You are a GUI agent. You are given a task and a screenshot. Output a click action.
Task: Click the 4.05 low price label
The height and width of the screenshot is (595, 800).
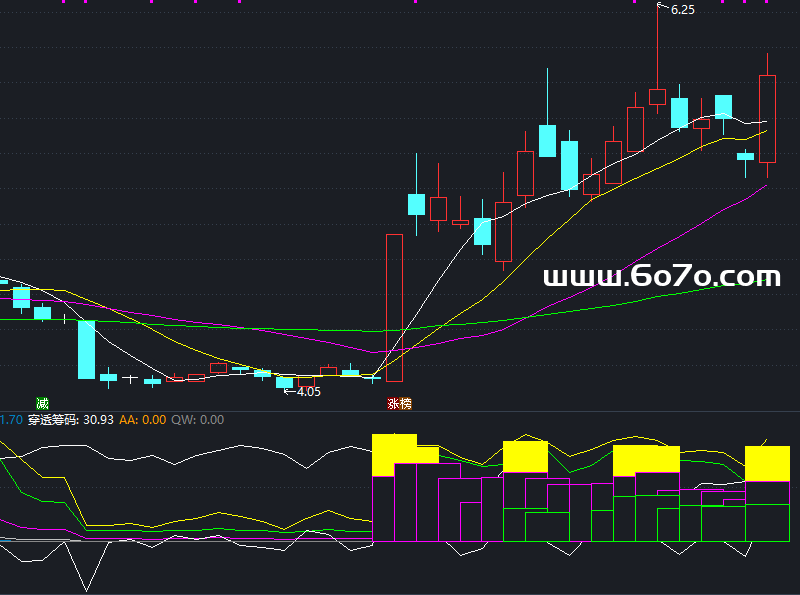coord(308,392)
